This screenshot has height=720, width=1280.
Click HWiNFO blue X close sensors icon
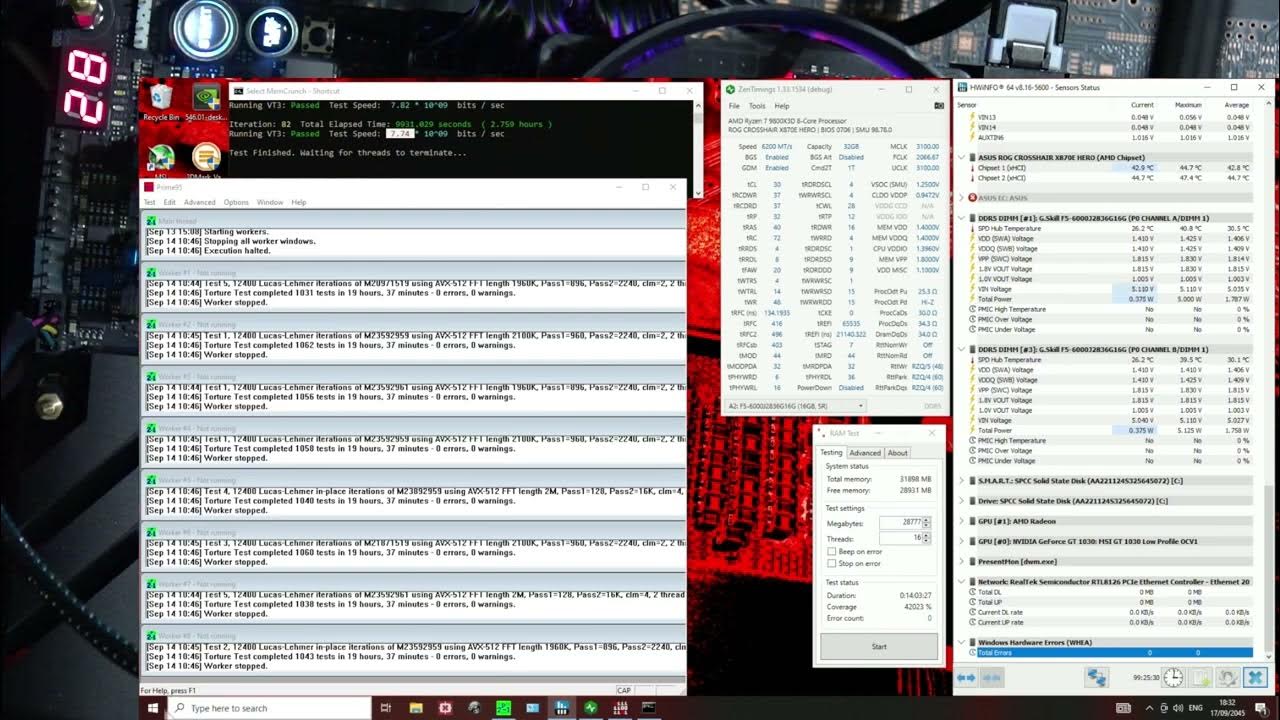[x=1256, y=678]
